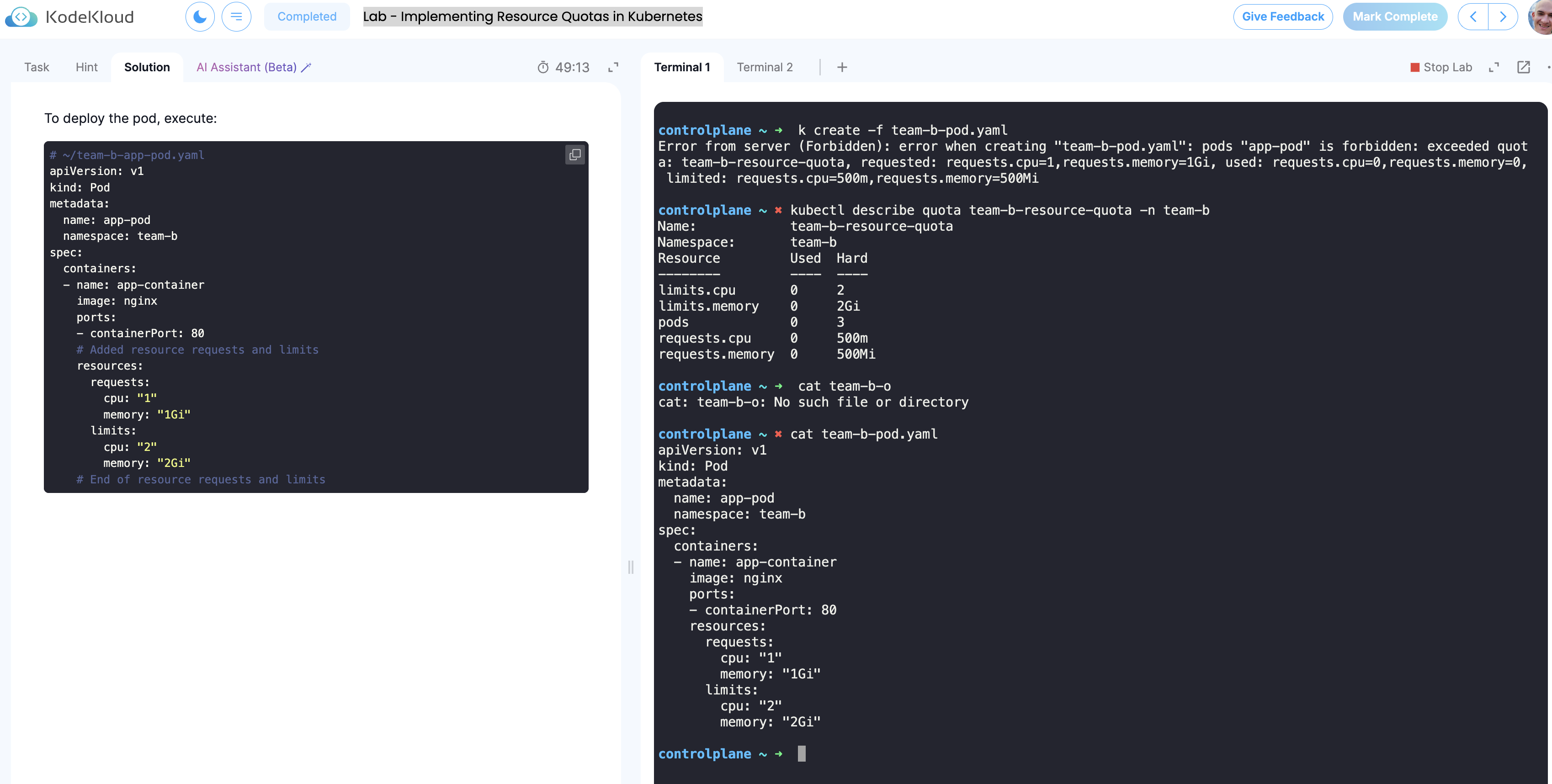1552x784 pixels.
Task: Toggle dark mode moon icon
Action: point(199,16)
